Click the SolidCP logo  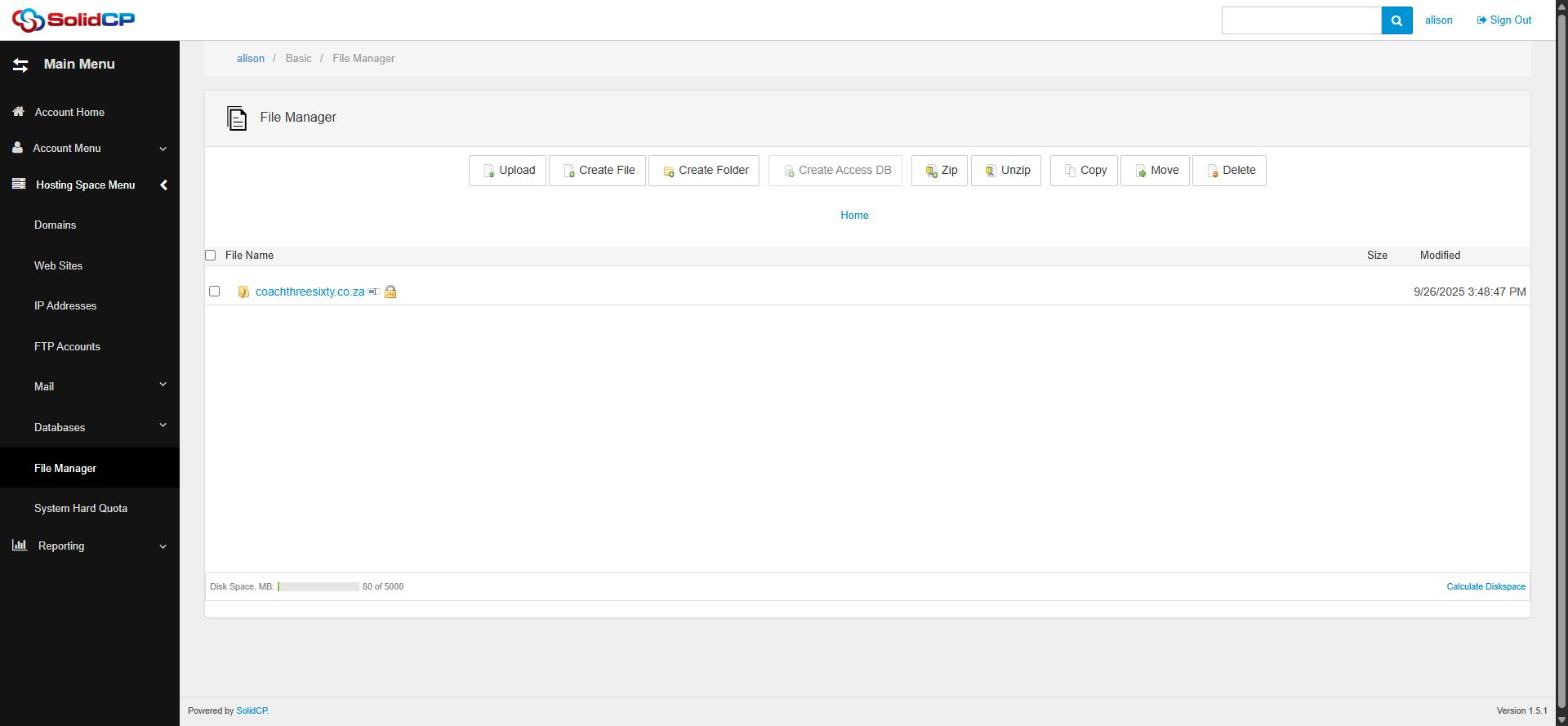(x=72, y=19)
